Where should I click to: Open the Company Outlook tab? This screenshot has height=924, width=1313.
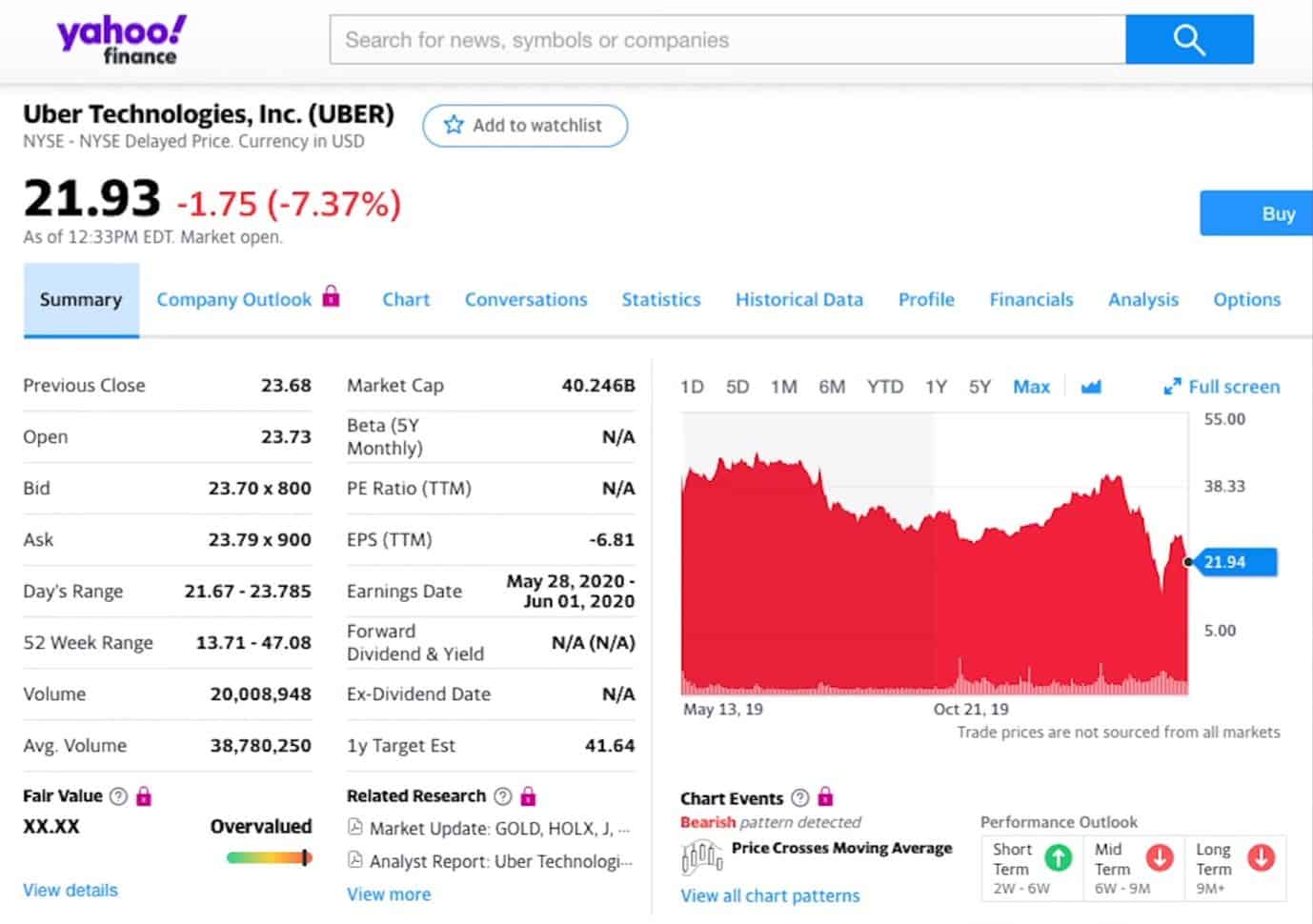tap(233, 299)
